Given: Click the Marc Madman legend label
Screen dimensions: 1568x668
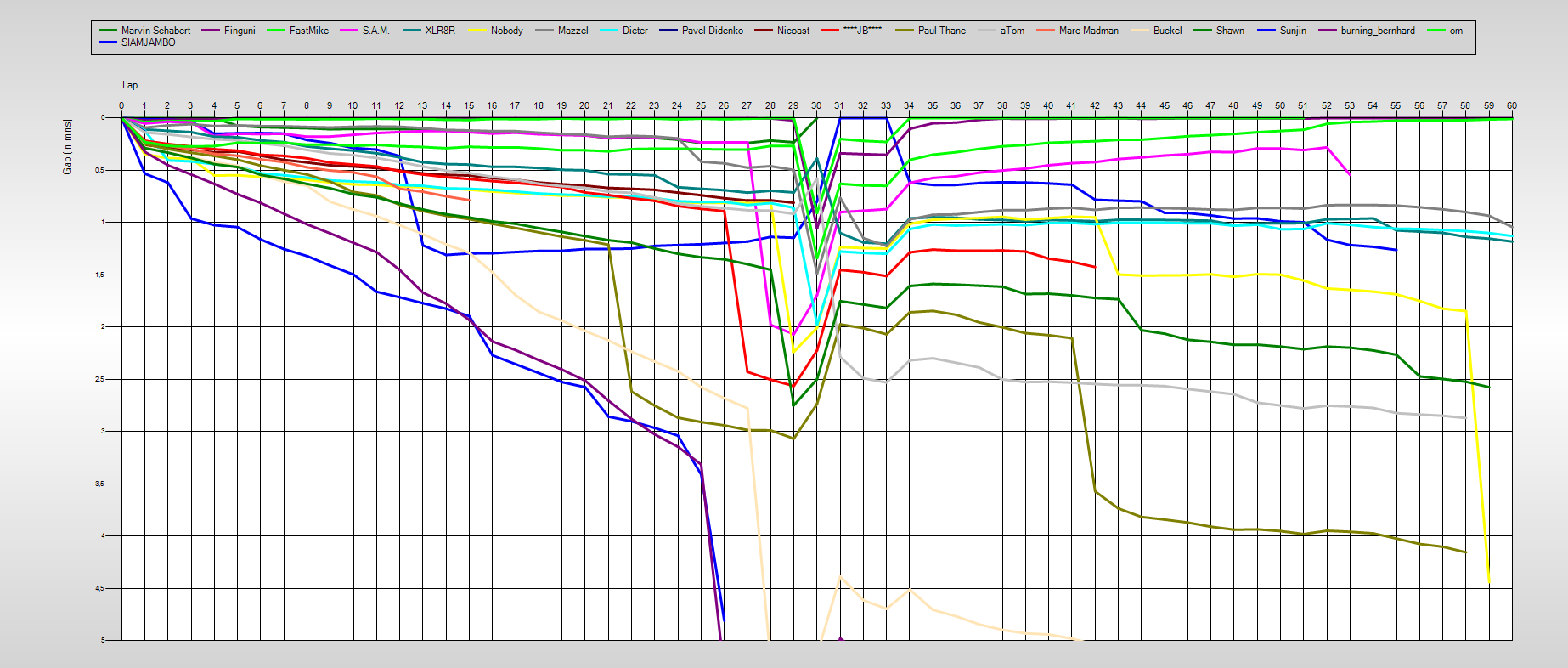Looking at the screenshot, I should pyautogui.click(x=1088, y=31).
